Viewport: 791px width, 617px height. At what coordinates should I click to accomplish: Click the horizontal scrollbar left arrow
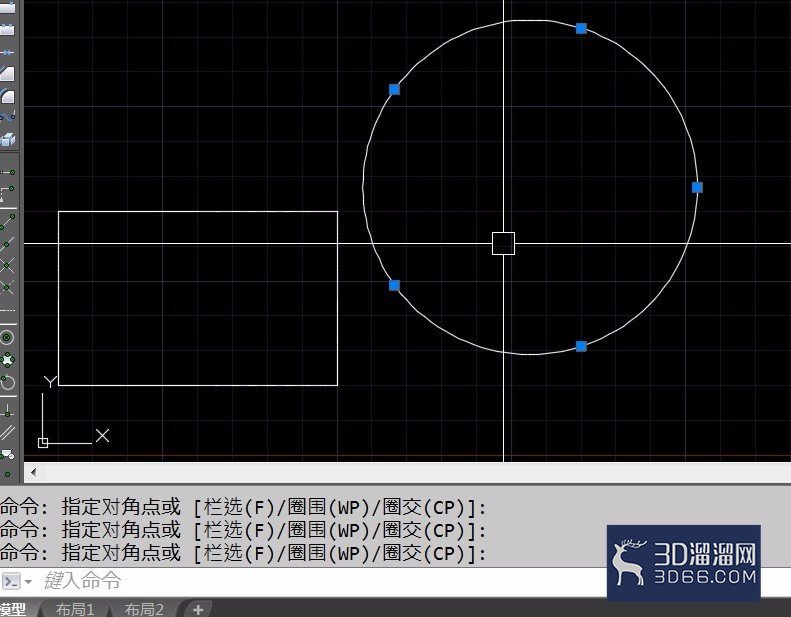click(x=32, y=471)
